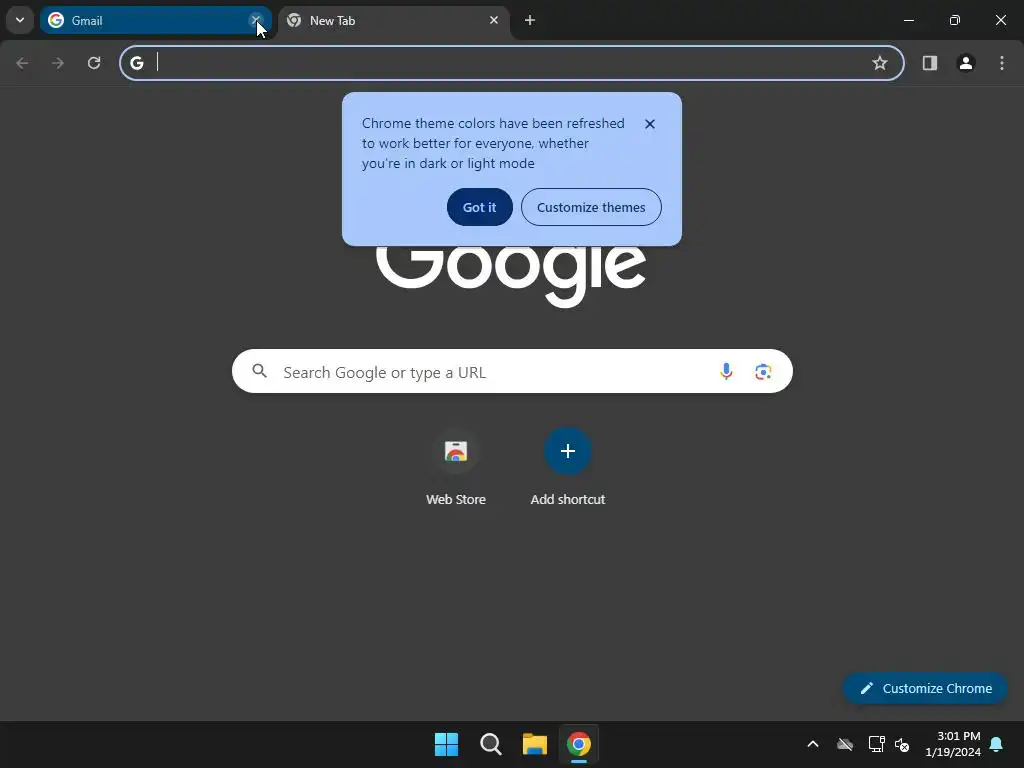The height and width of the screenshot is (768, 1024).
Task: Open File Explorer from taskbar
Action: (x=535, y=744)
